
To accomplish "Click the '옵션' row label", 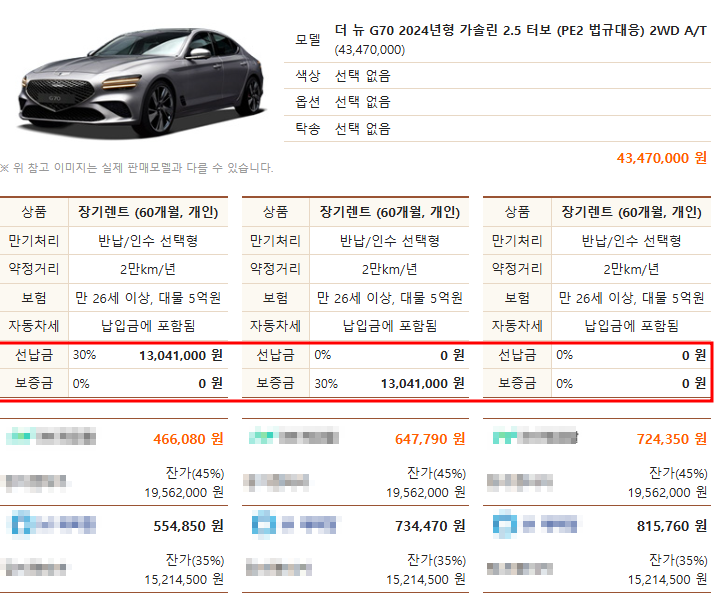I will coord(308,102).
